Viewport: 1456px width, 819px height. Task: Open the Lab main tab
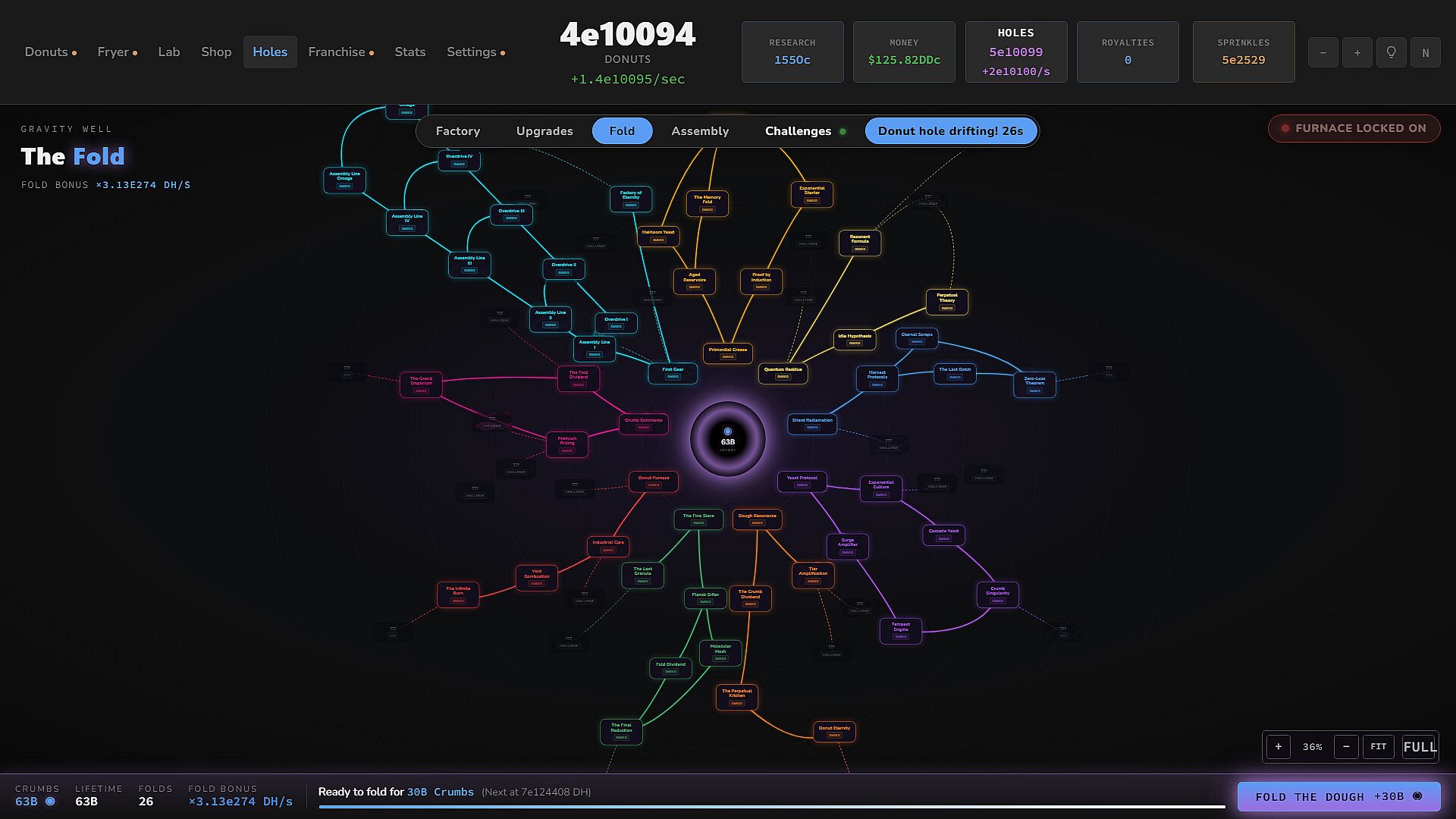(x=169, y=52)
